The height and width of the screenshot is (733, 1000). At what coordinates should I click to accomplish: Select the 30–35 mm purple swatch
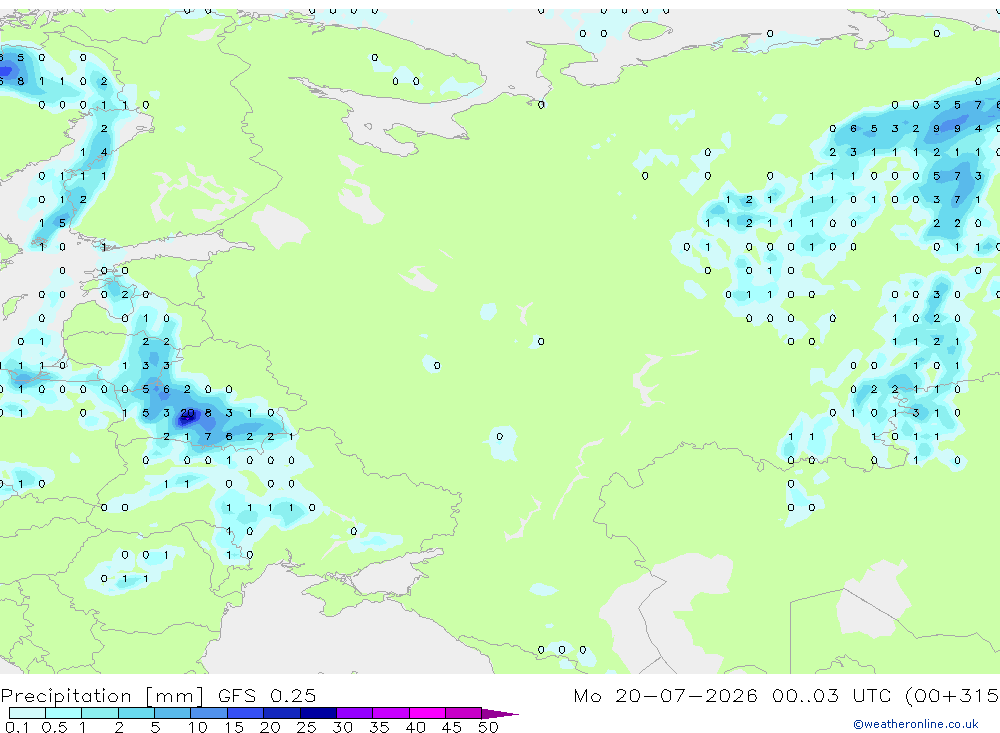[354, 713]
